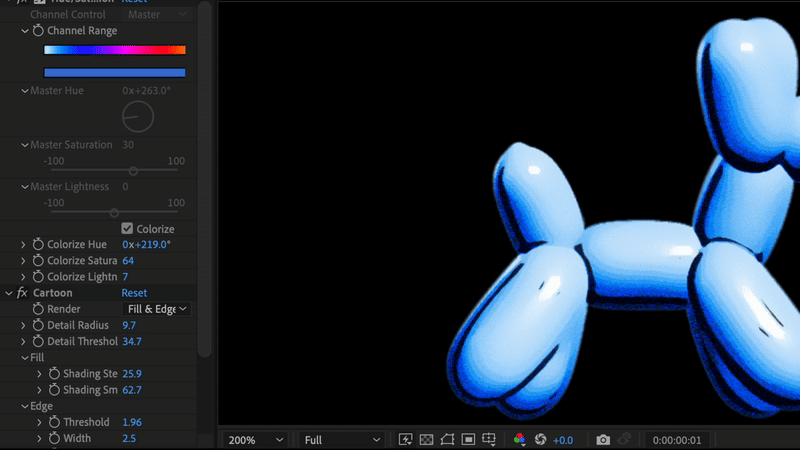Reset the Cartoon effect
The height and width of the screenshot is (450, 800).
[134, 293]
